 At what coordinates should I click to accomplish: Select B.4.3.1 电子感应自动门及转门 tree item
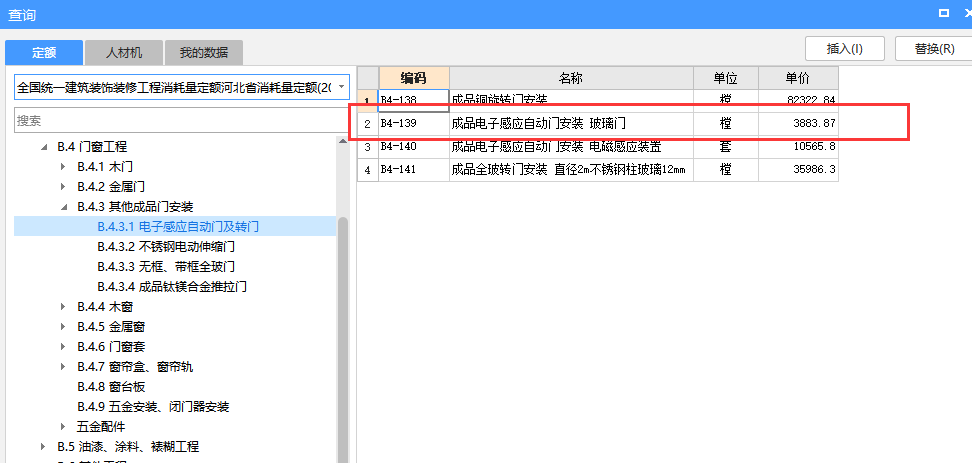pyautogui.click(x=178, y=227)
